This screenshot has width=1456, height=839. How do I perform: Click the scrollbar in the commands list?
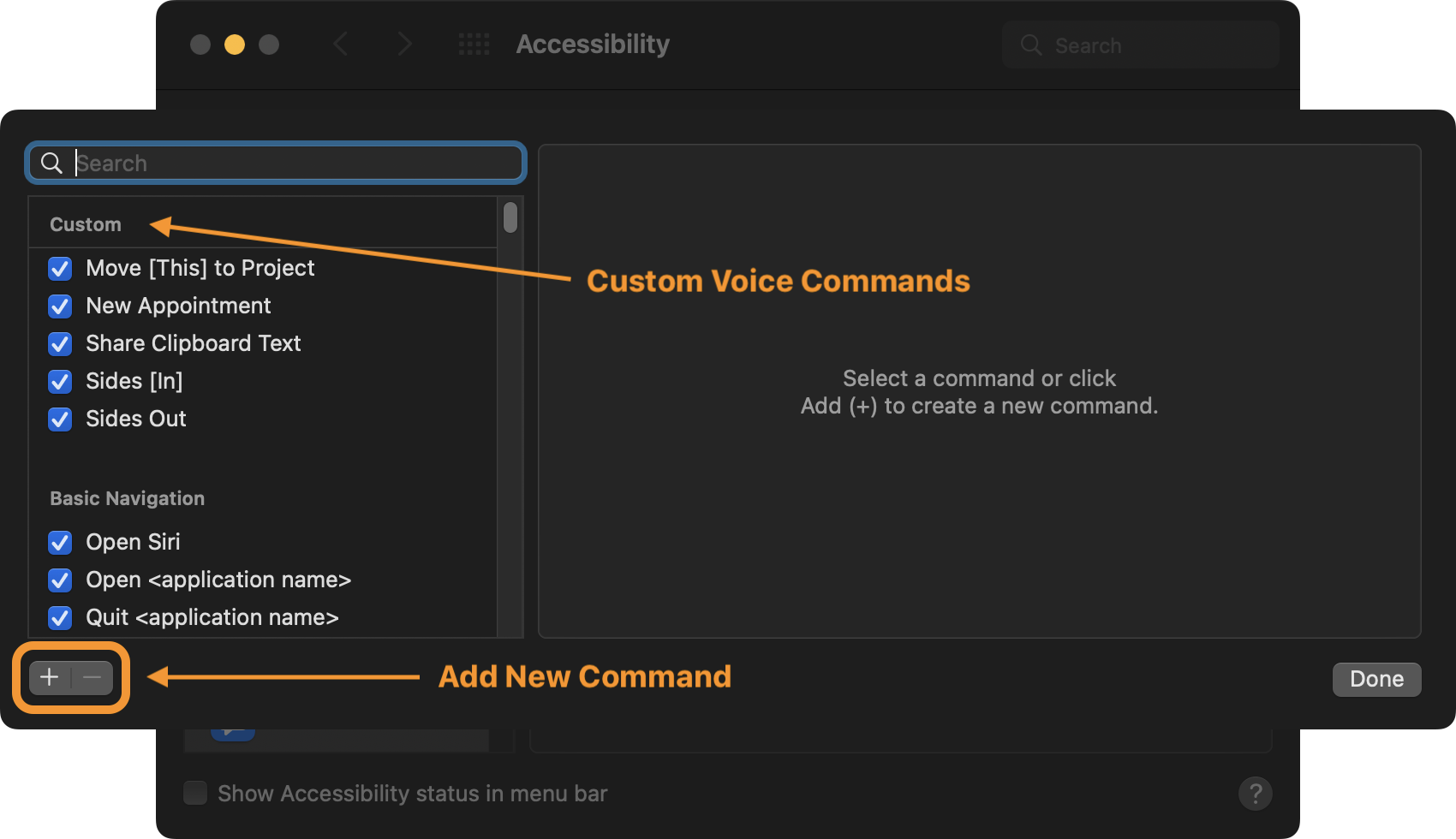[x=510, y=218]
